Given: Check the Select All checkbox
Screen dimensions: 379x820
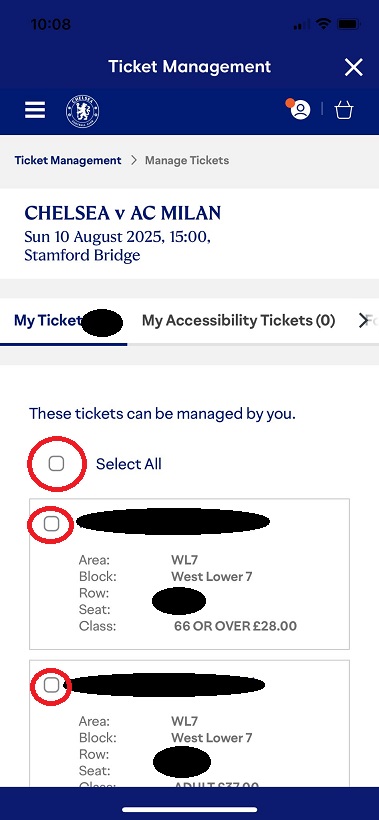Looking at the screenshot, I should (x=56, y=463).
